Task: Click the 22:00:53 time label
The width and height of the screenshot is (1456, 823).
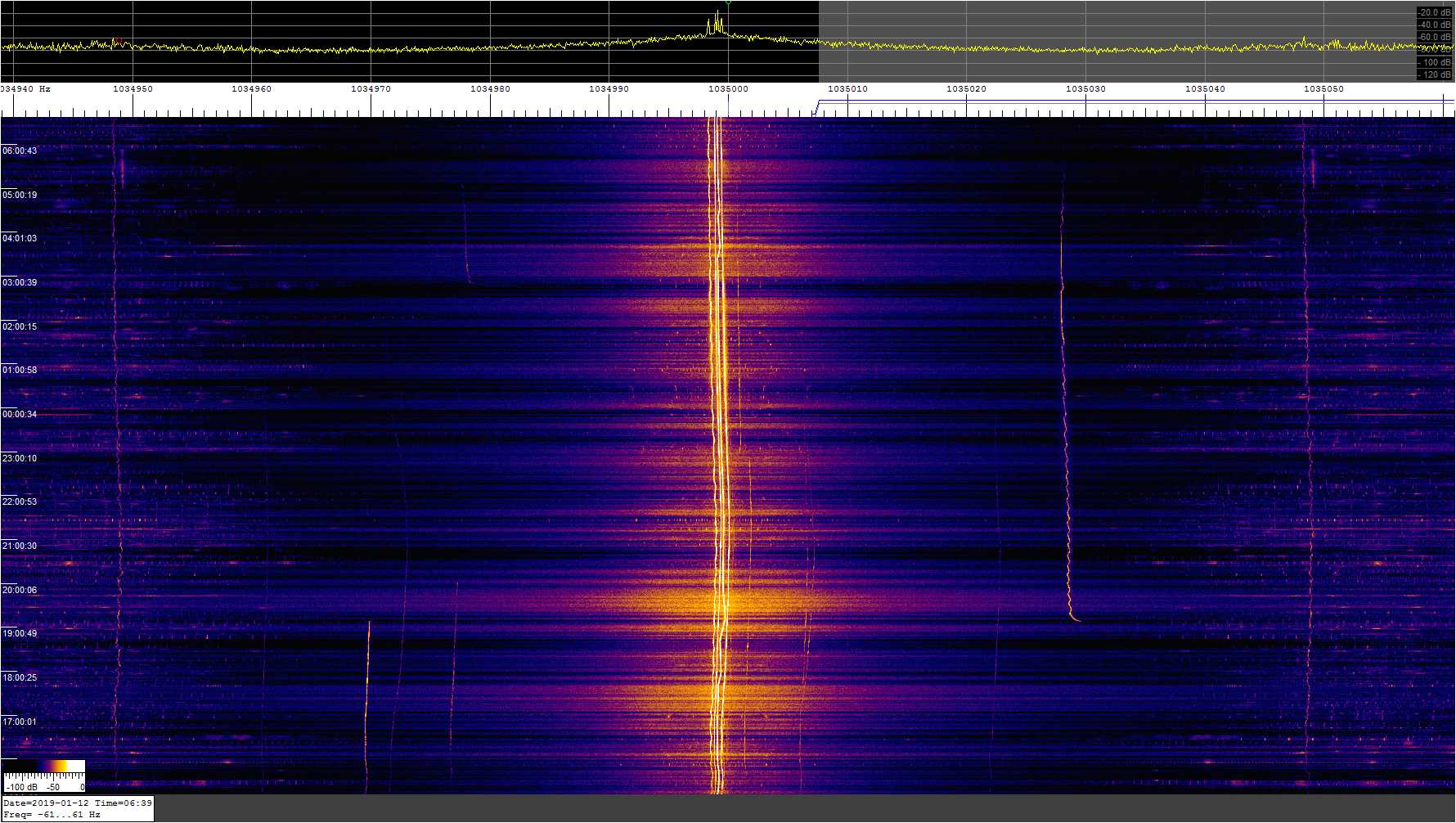Action: (20, 501)
